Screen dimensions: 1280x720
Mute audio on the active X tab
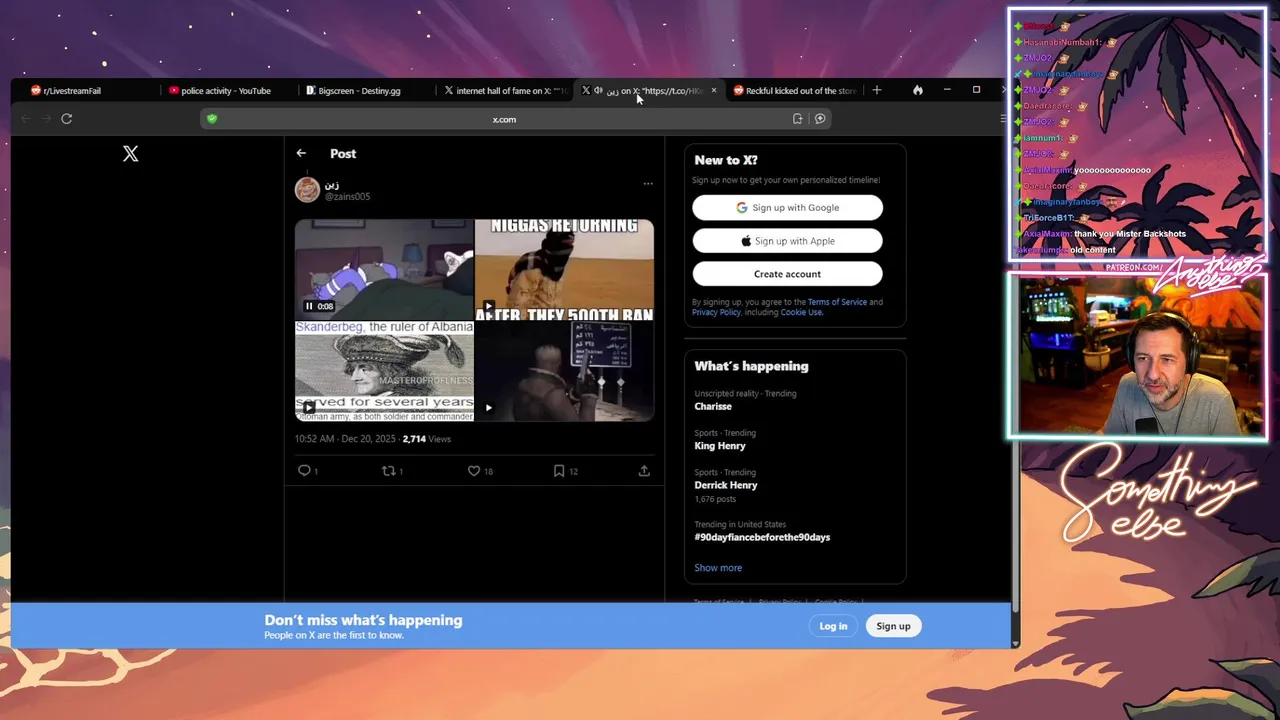pos(598,90)
